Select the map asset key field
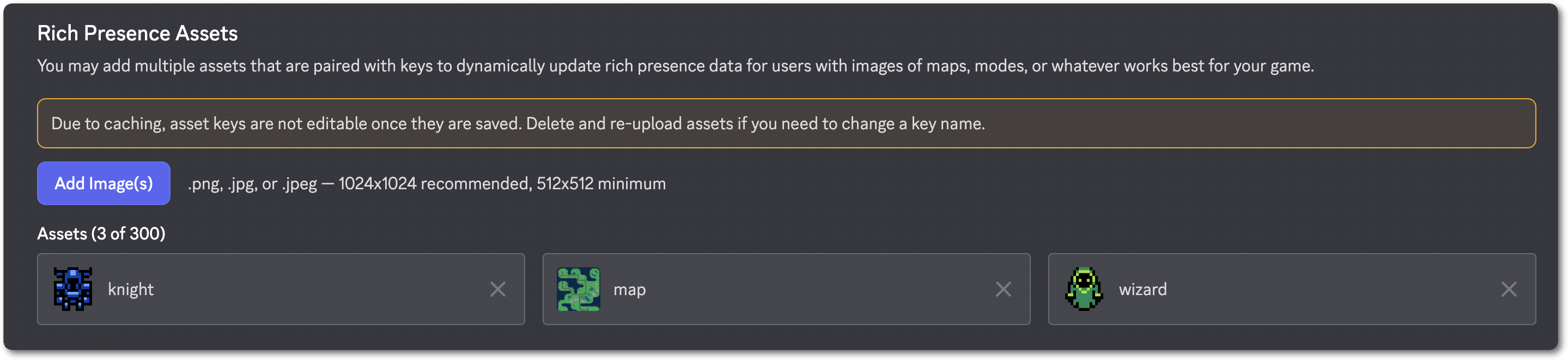 [629, 289]
